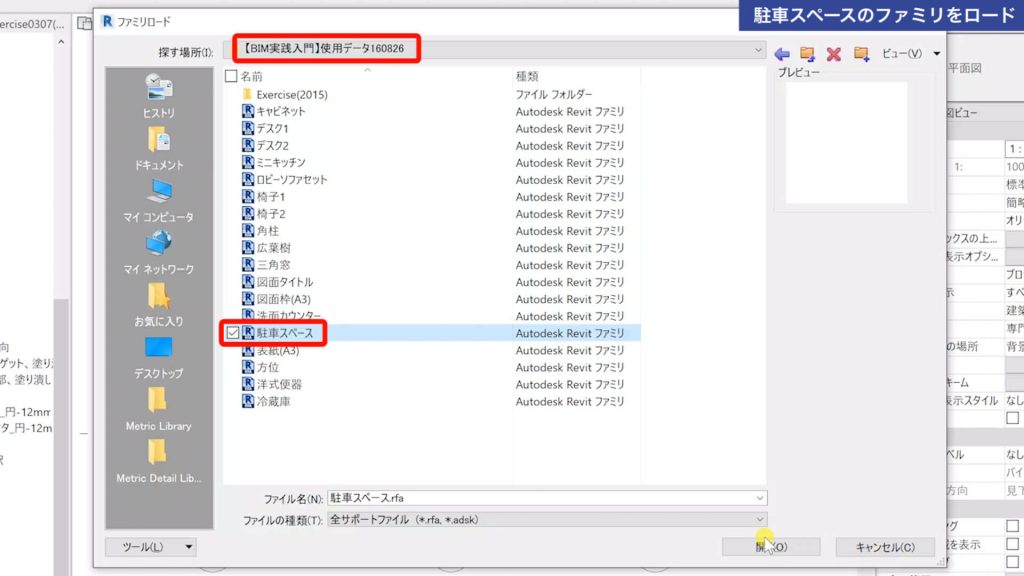Select the ロビーソファセット family file
Screen dimensions: 1024x576
pos(291,179)
